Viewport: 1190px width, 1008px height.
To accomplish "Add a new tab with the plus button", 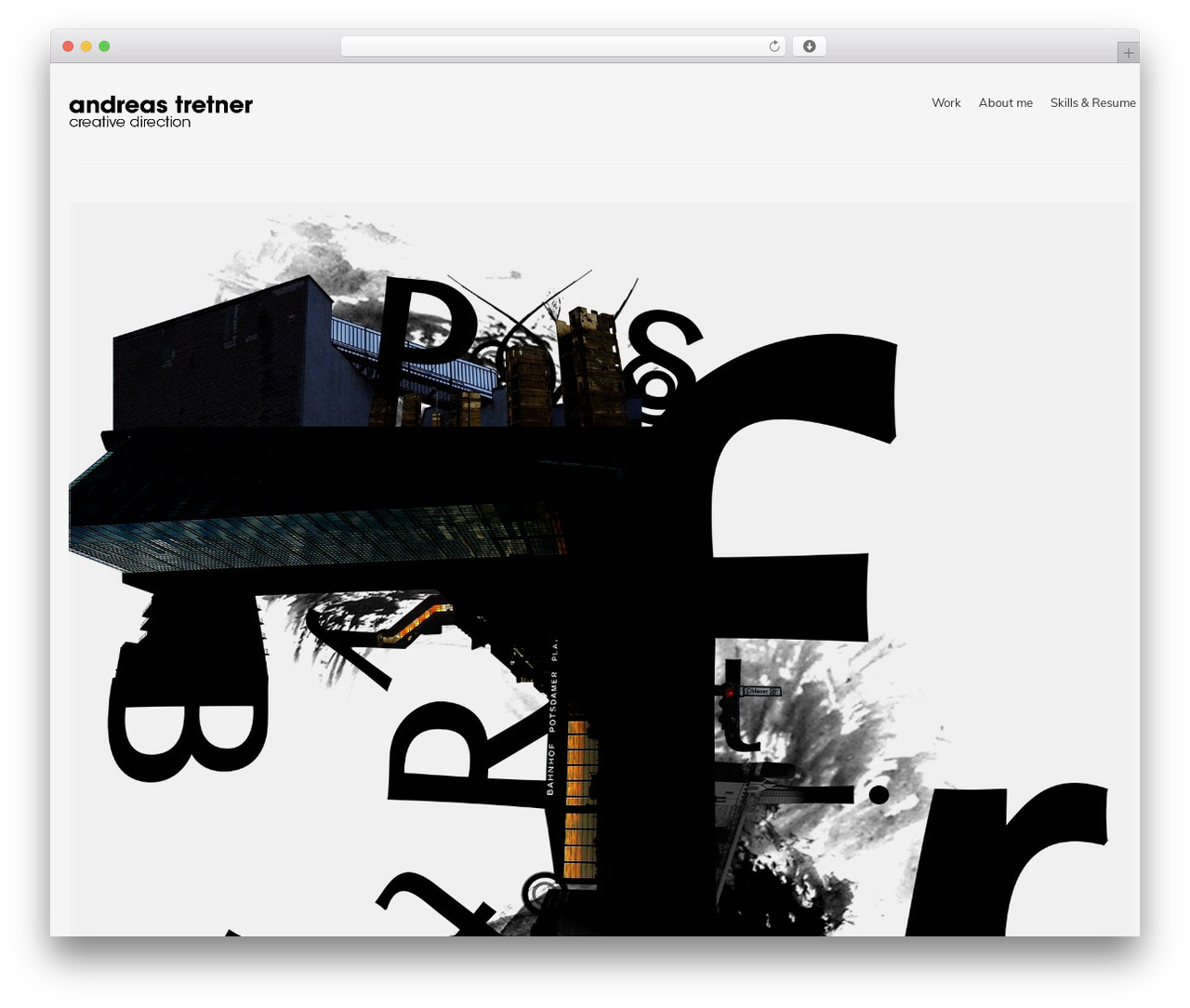I will pos(1128,53).
